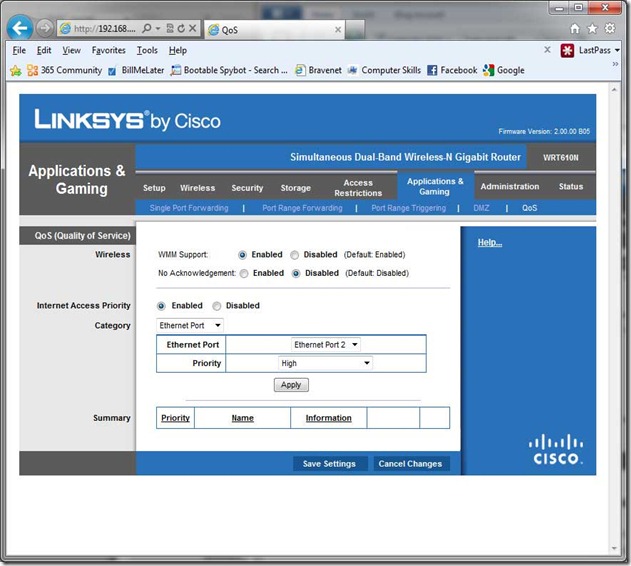Close the LastPass toolbar with X
631x566 pixels.
point(547,50)
